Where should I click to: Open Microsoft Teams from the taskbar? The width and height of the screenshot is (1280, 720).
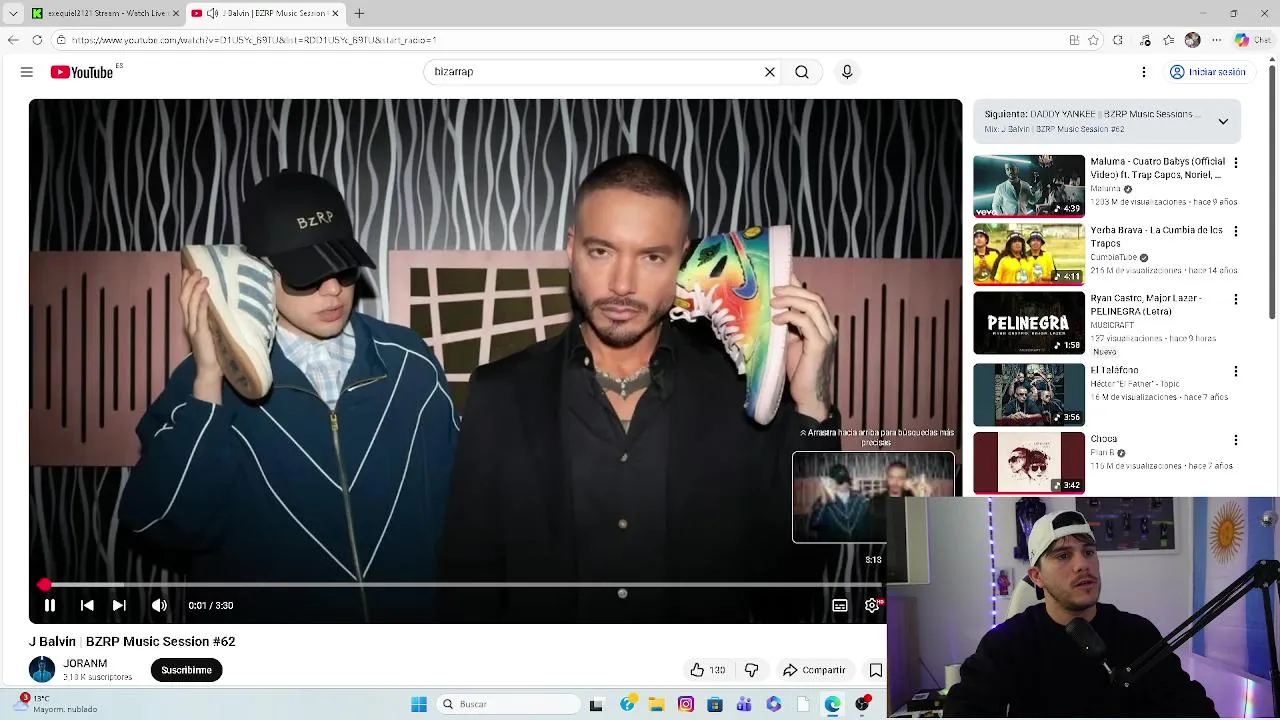click(744, 704)
